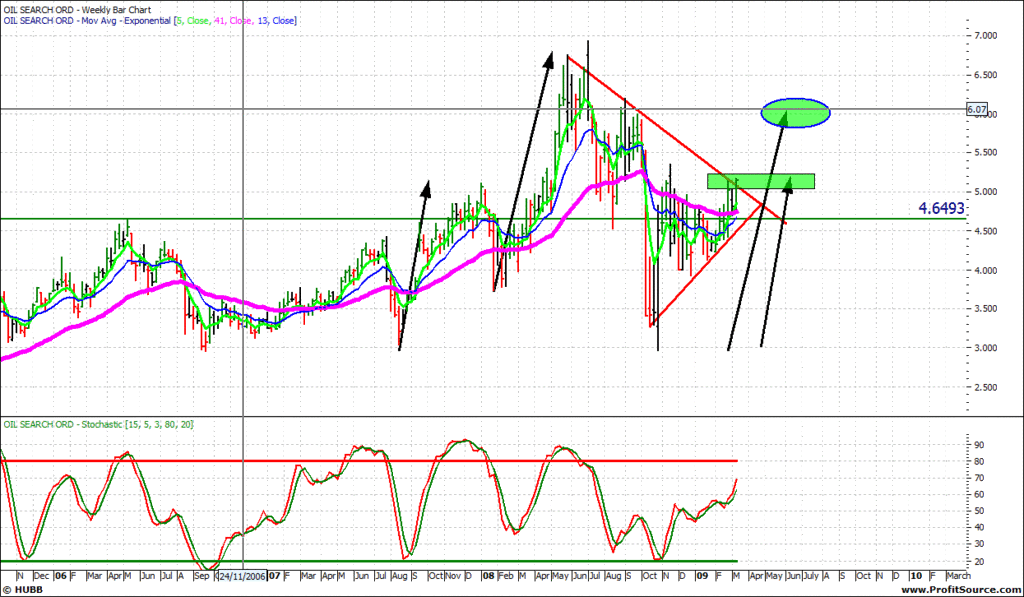Click the 90 stochastic axis label
This screenshot has width=1024, height=597.
979,445
